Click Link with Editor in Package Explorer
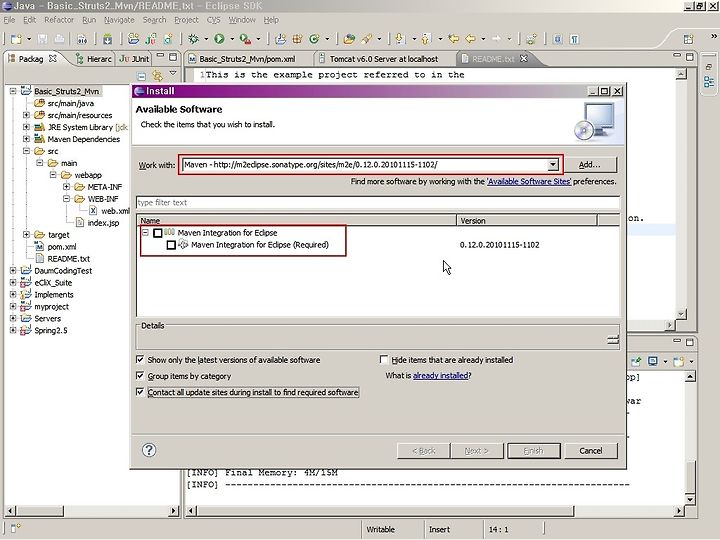Image resolution: width=720 pixels, height=540 pixels. pyautogui.click(x=158, y=76)
